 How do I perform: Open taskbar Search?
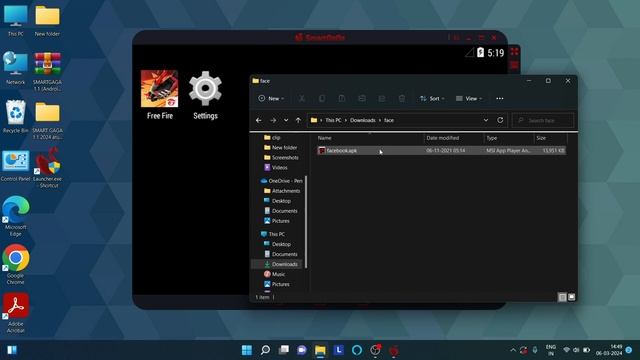pyautogui.click(x=265, y=350)
